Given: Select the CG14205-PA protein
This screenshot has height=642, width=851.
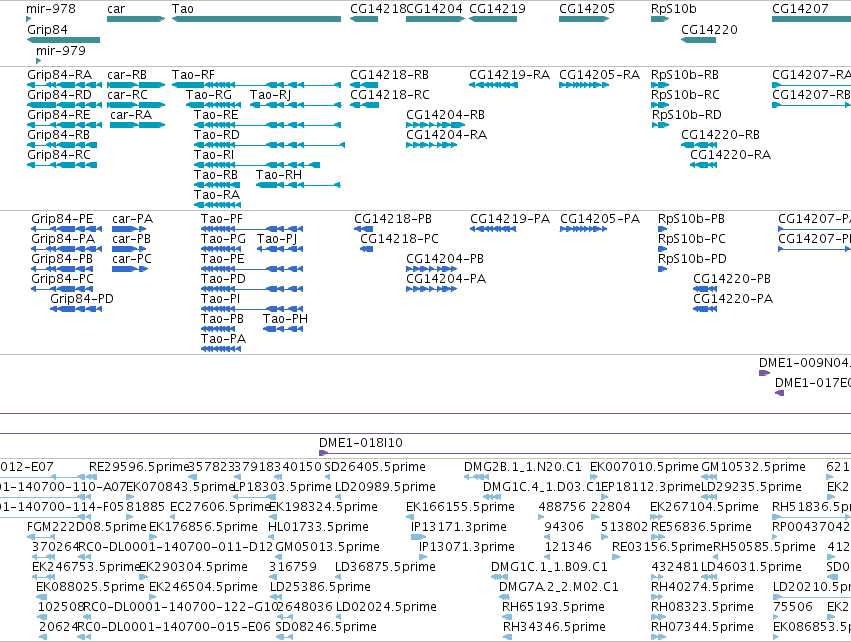Looking at the screenshot, I should [x=583, y=229].
